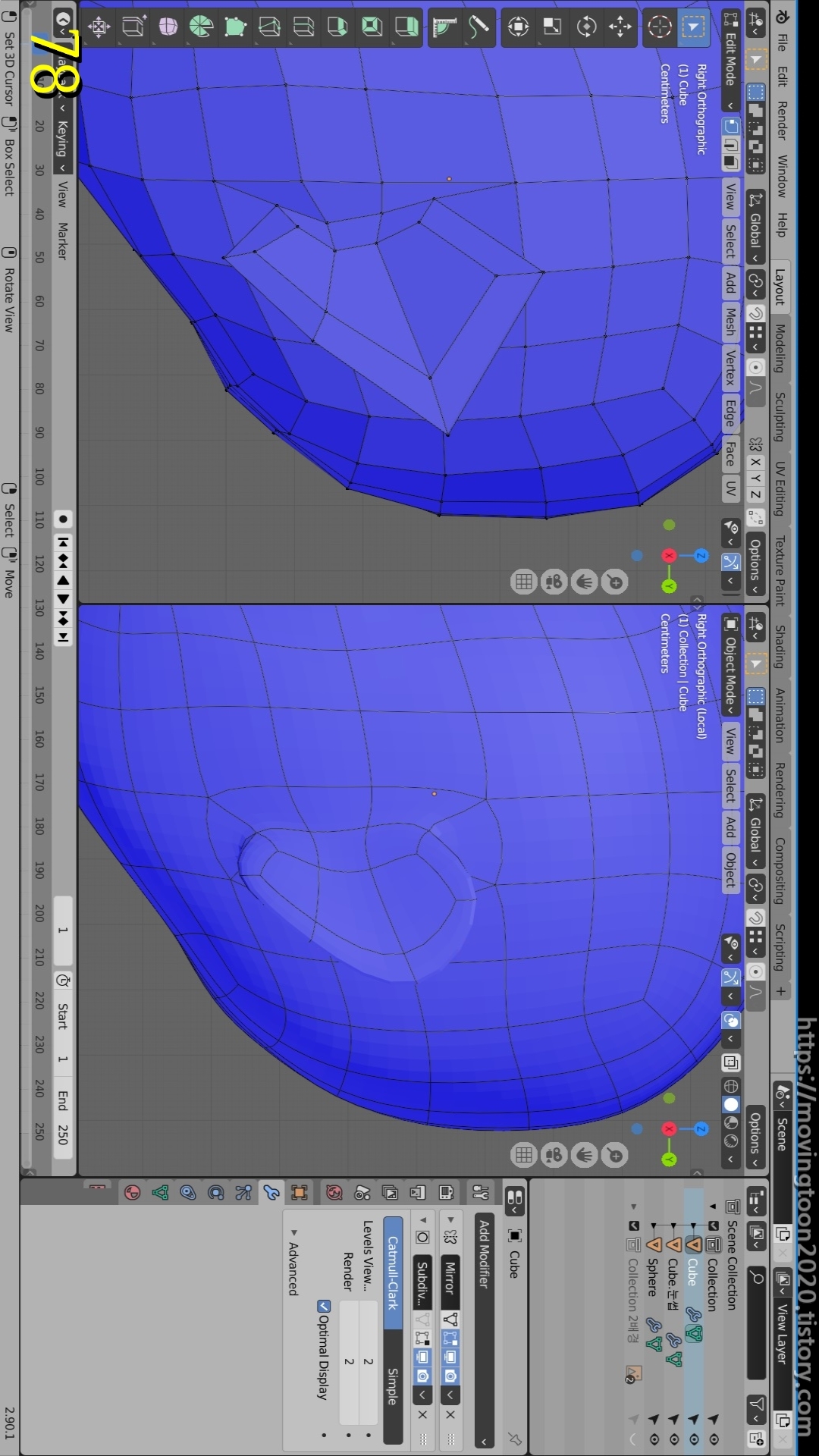Open the Render properties tab
Screen dimensions: 819x1456
[x=446, y=1193]
